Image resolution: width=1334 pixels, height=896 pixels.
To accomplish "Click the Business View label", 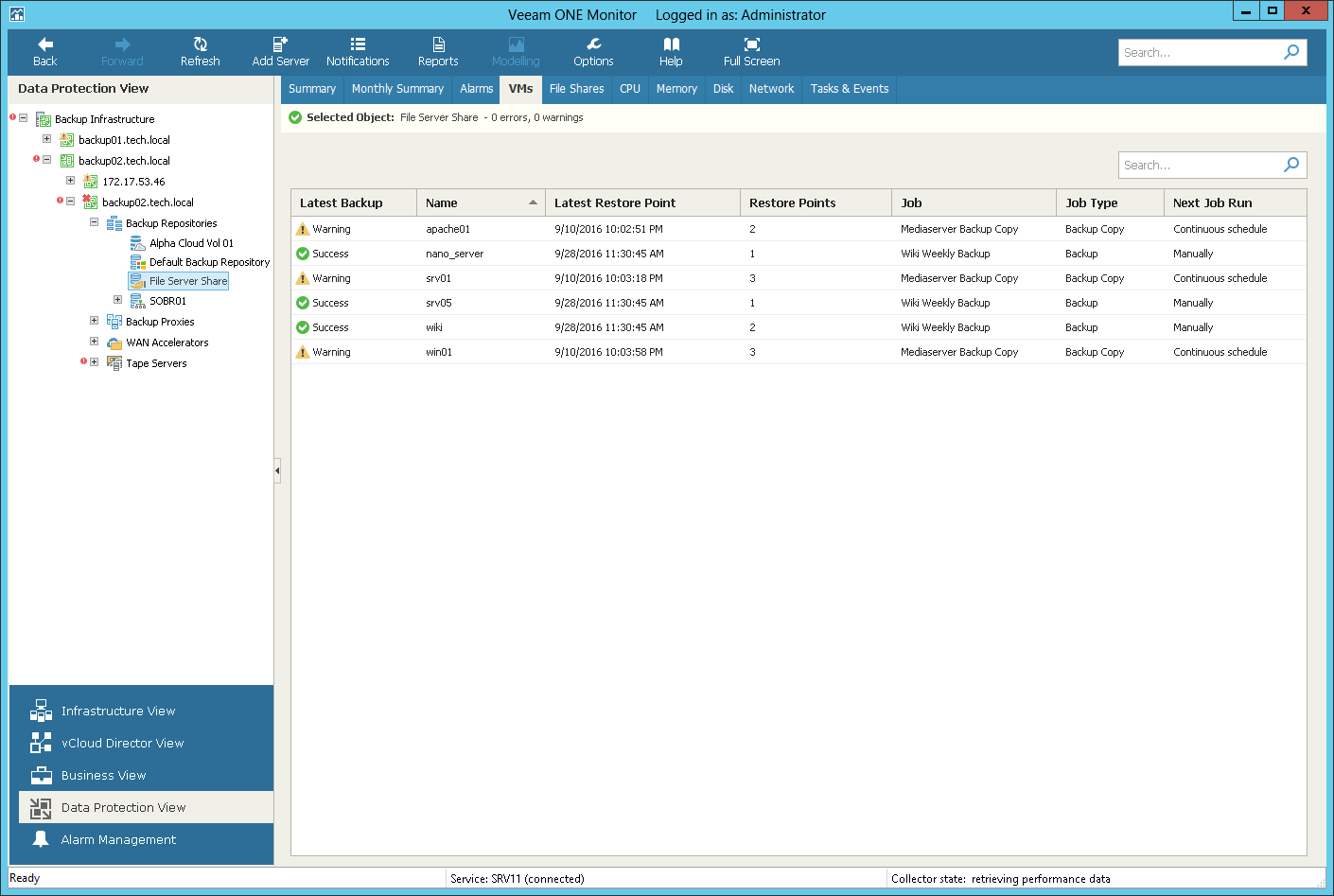I will 103,775.
